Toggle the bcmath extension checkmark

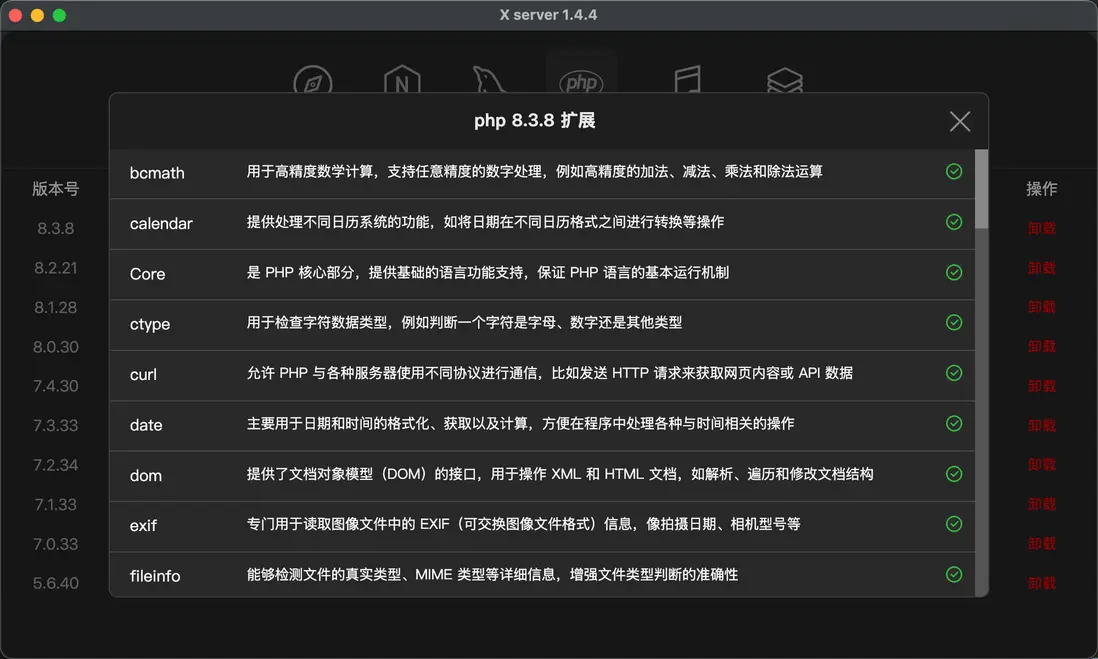[x=954, y=172]
